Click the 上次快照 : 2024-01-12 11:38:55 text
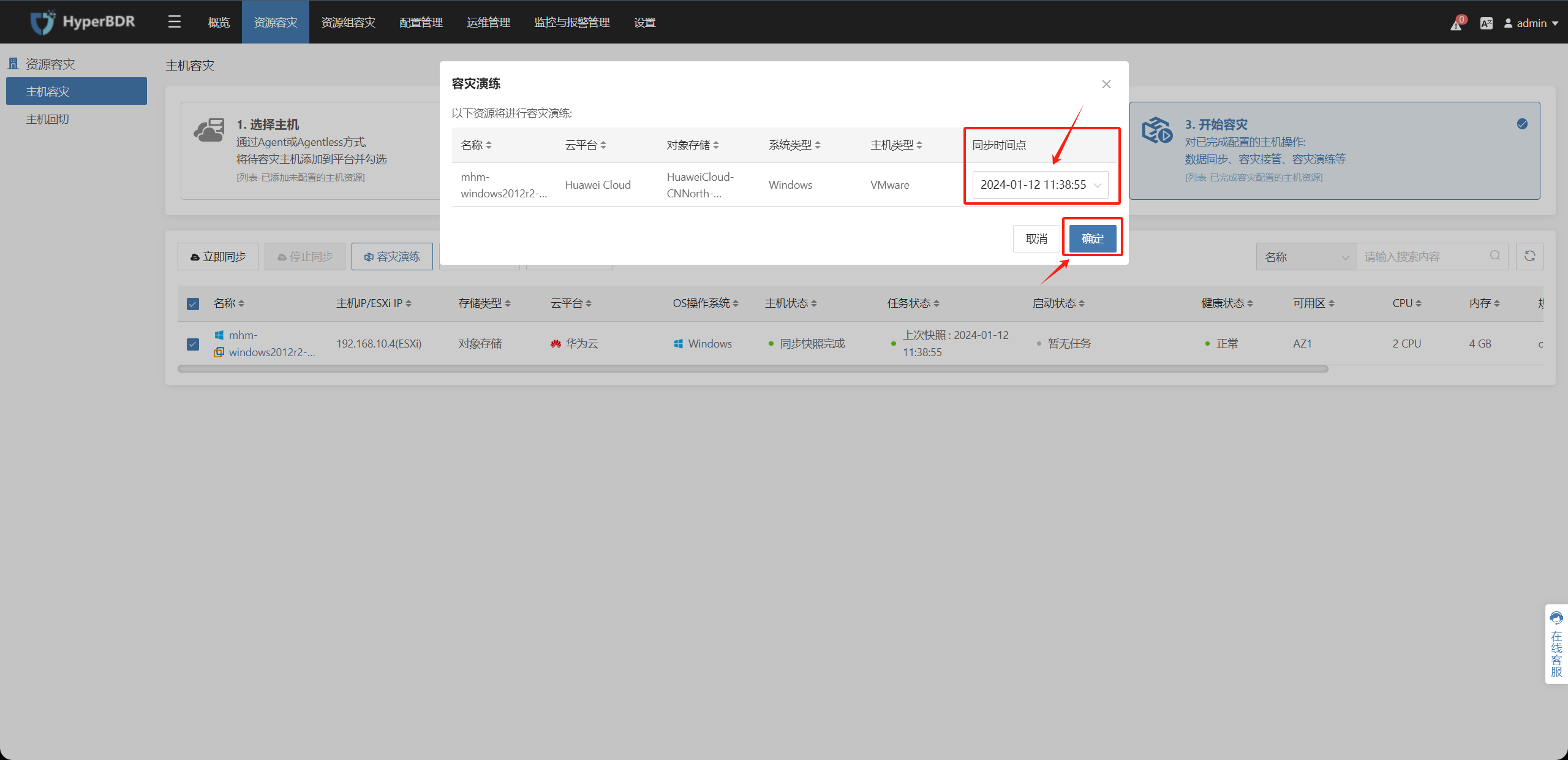Image resolution: width=1568 pixels, height=760 pixels. (956, 344)
